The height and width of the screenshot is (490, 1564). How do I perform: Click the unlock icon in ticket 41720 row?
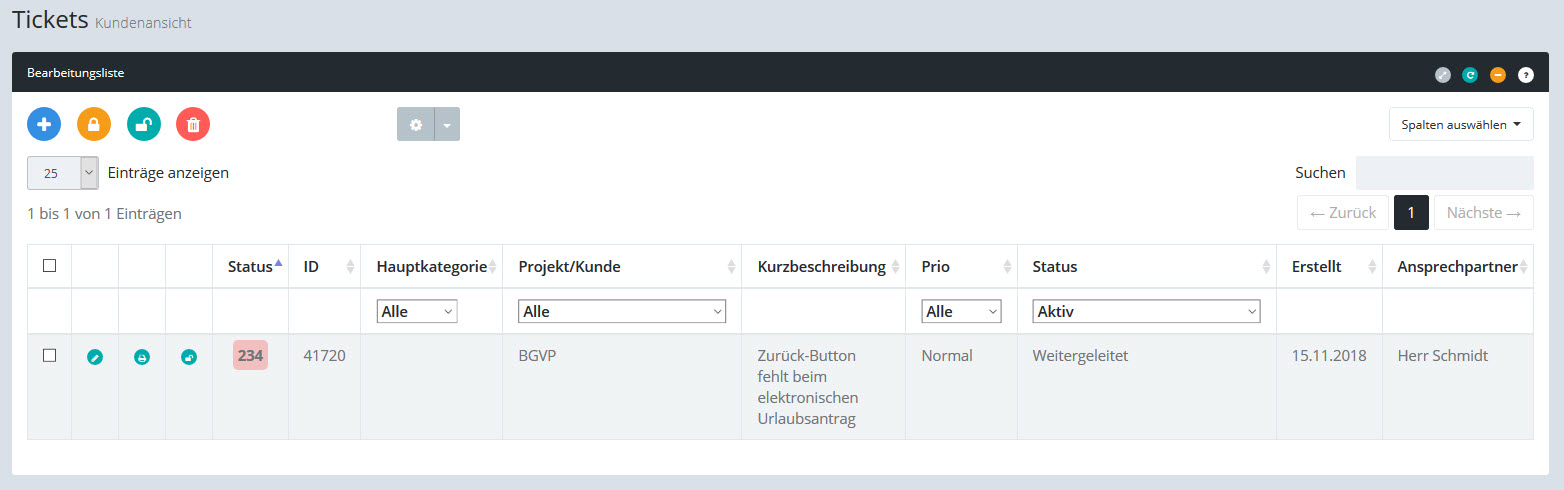(x=189, y=357)
